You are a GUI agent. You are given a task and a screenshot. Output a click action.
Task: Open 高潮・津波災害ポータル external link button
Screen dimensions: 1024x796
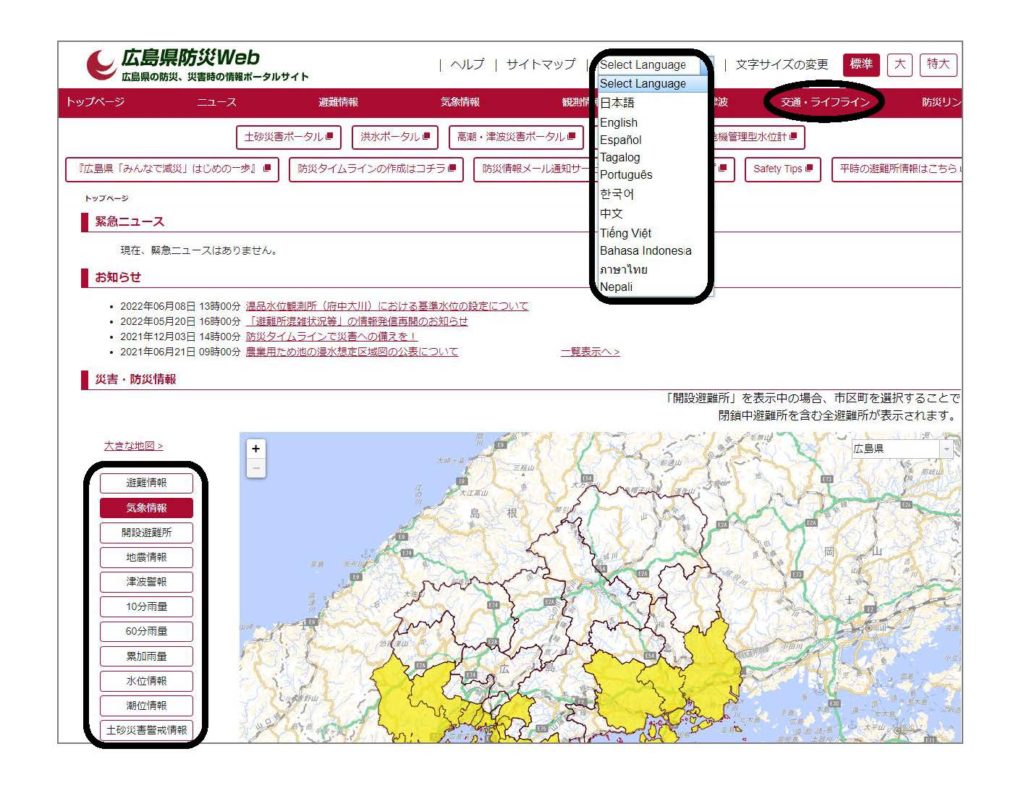(x=516, y=136)
